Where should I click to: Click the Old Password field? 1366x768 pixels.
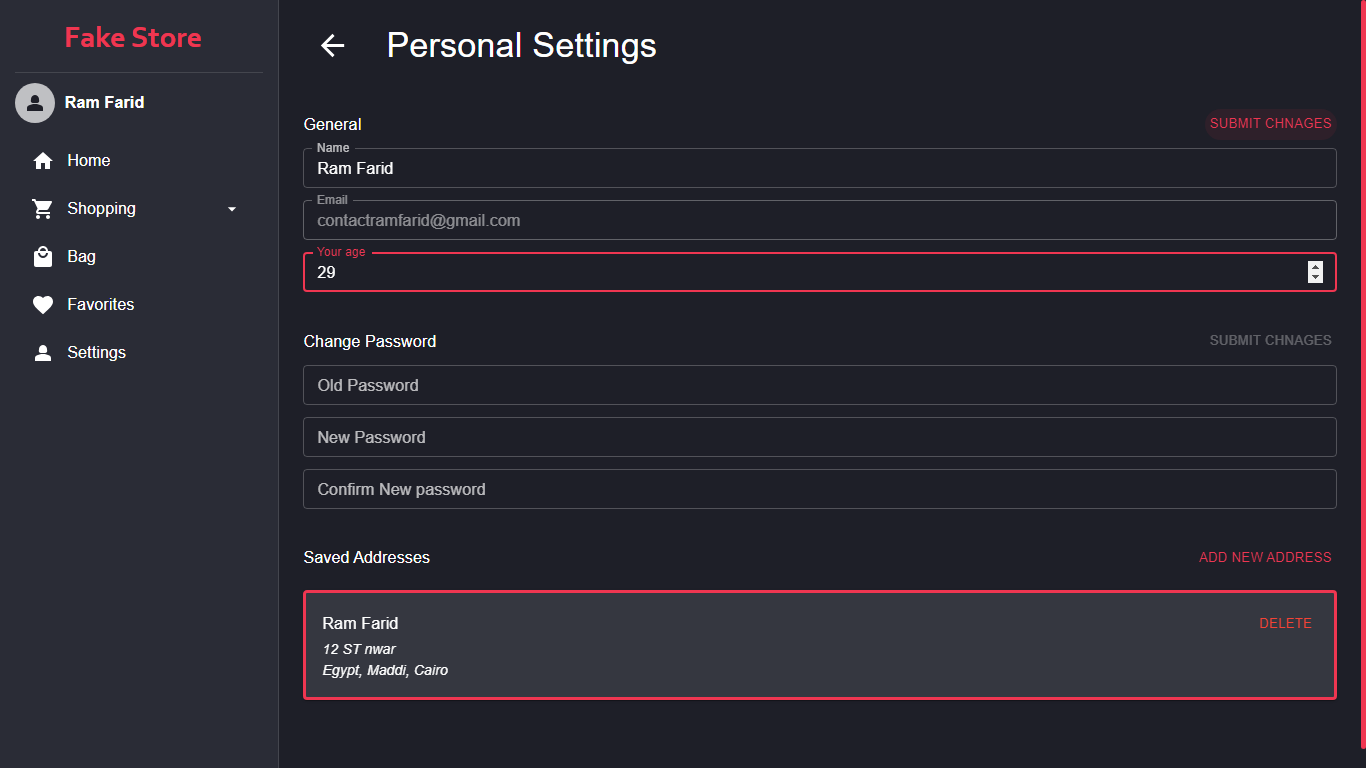click(x=819, y=385)
